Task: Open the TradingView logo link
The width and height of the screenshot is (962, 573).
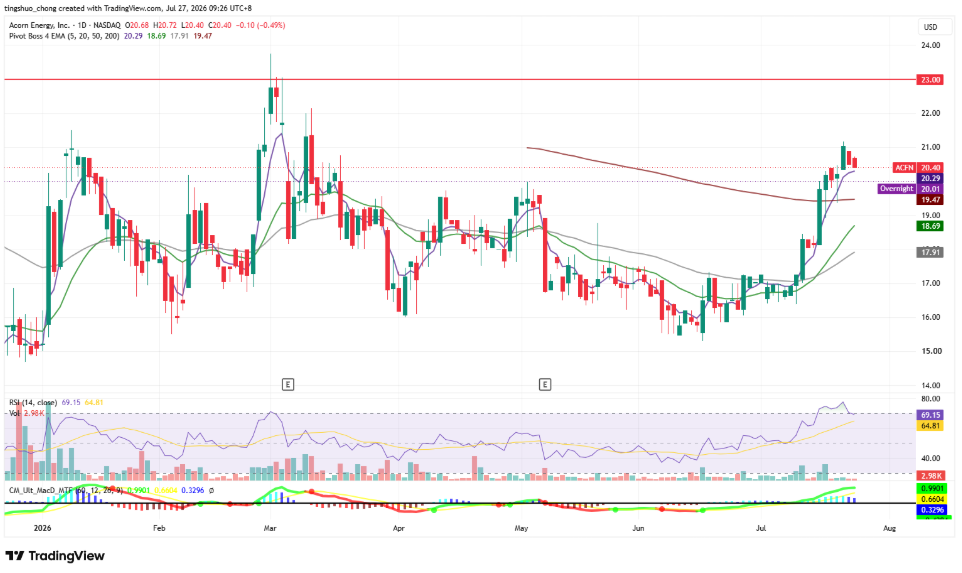Action: (x=55, y=556)
